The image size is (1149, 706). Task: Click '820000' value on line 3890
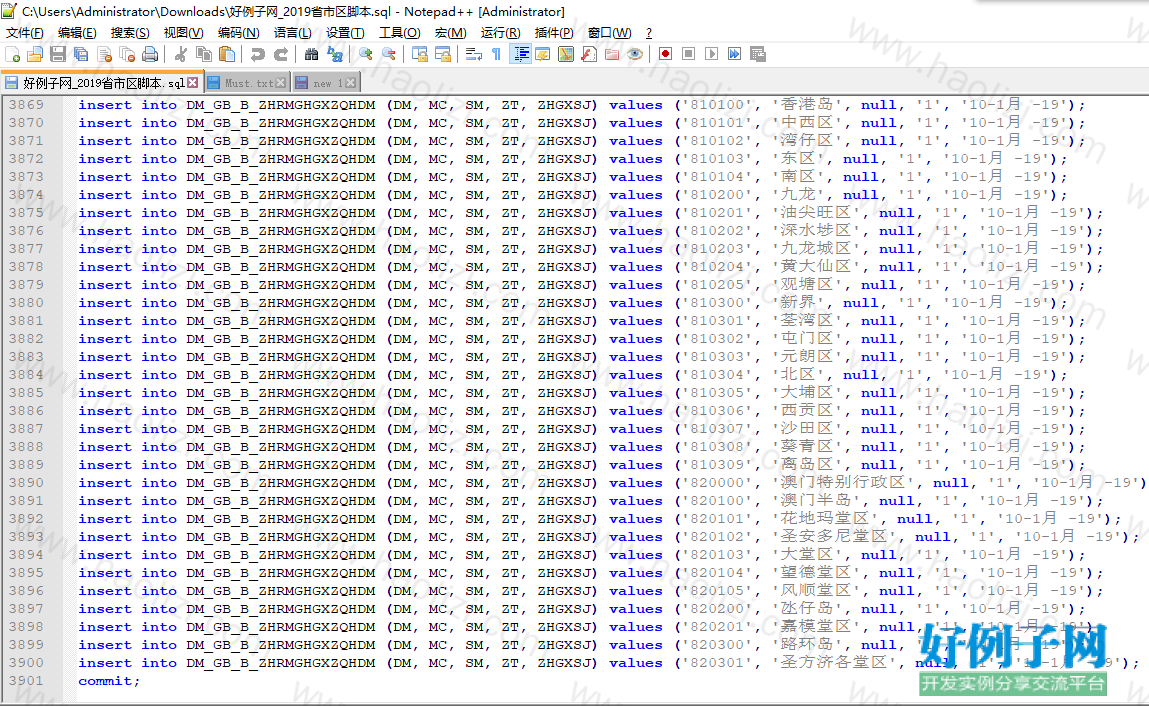click(717, 483)
